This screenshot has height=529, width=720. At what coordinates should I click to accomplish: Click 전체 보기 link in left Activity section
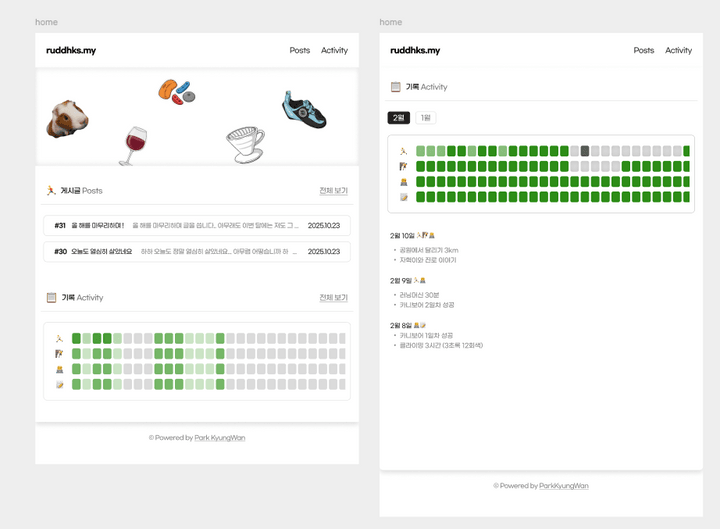click(x=333, y=298)
